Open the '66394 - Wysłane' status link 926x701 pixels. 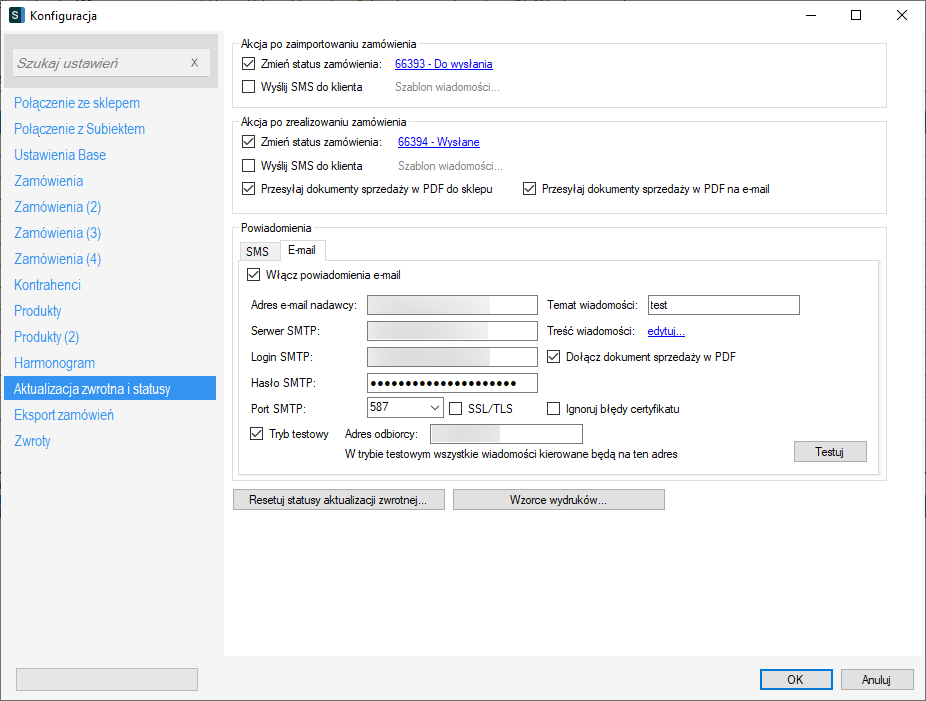[438, 142]
